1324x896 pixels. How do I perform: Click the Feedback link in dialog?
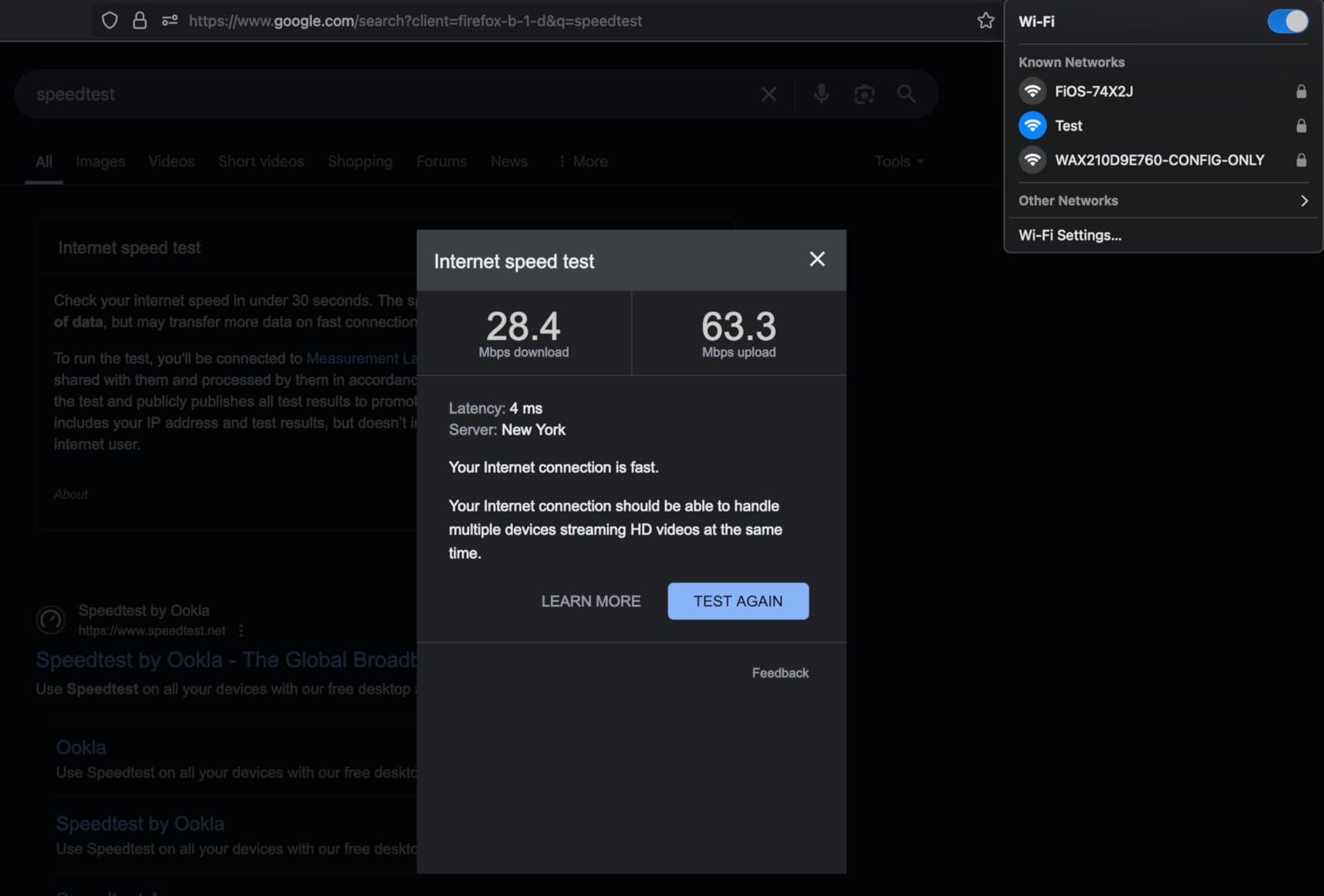pyautogui.click(x=780, y=673)
